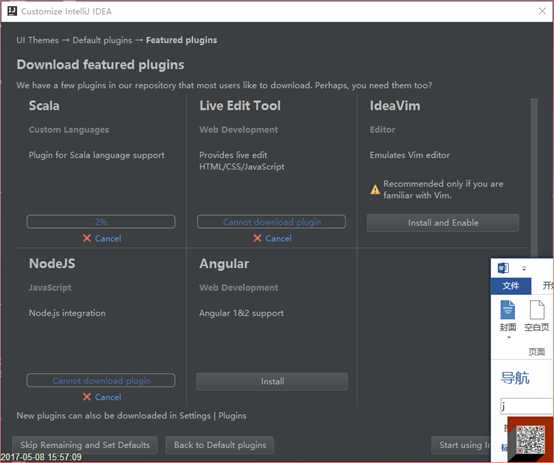The height and width of the screenshot is (463, 554).
Task: Open the 文件 tab in Word window
Action: (x=511, y=286)
